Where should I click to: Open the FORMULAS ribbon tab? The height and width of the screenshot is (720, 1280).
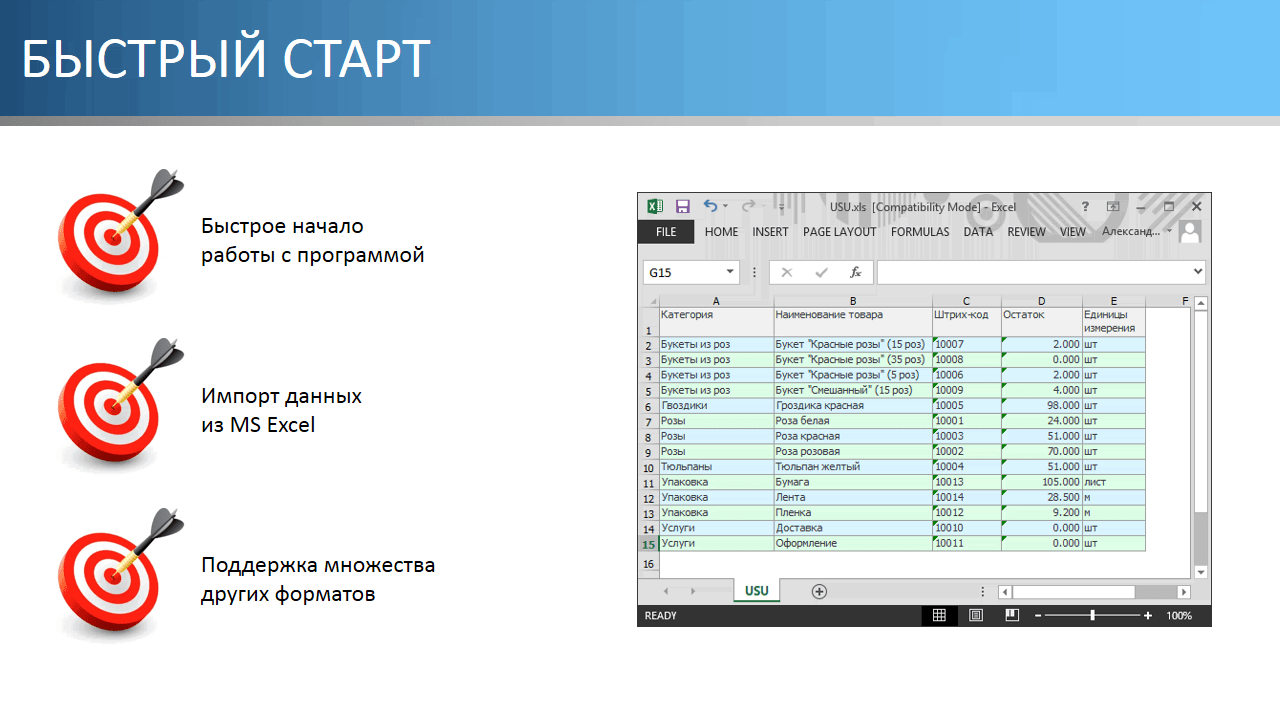(920, 232)
